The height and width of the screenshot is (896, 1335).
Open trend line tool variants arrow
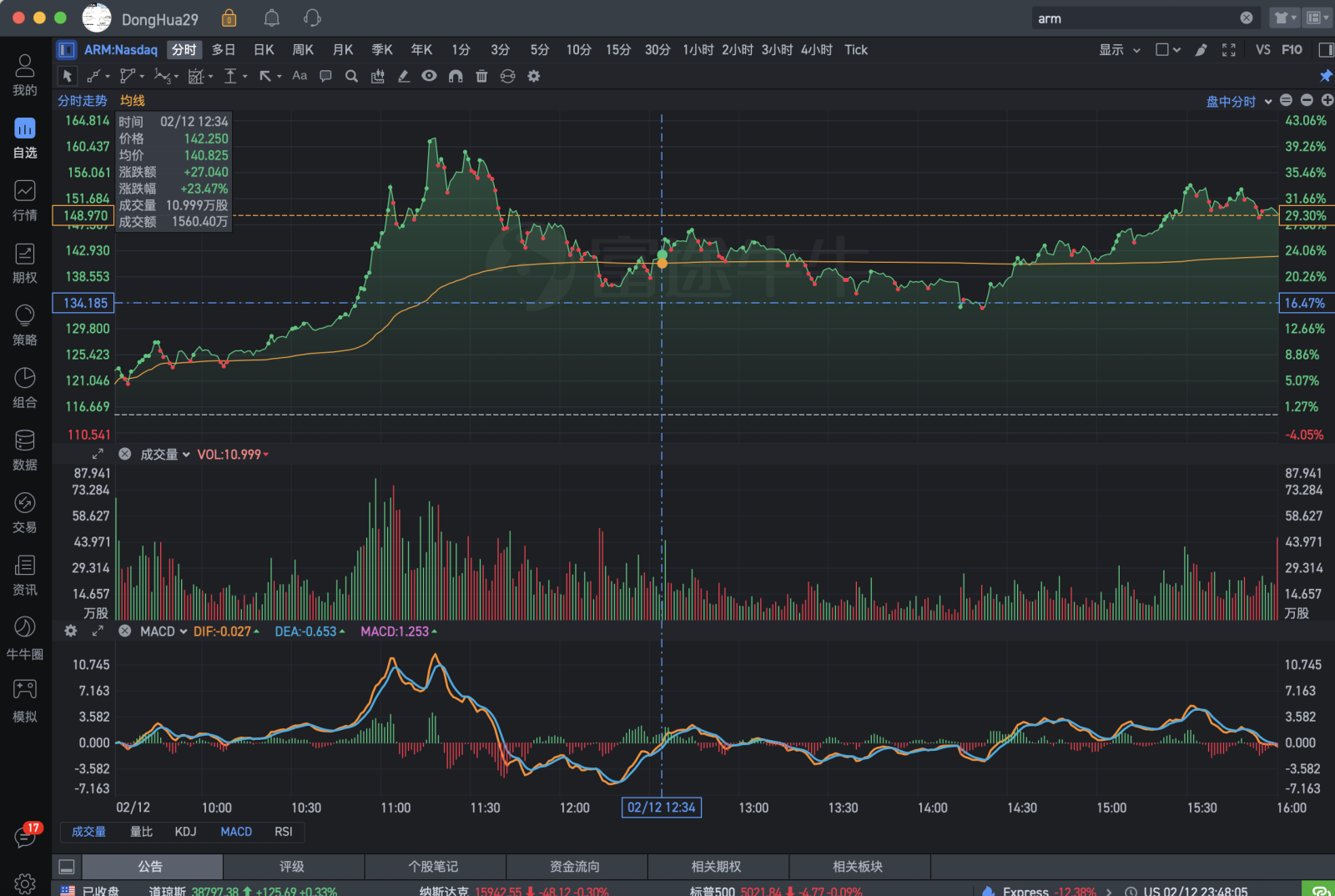pos(108,77)
